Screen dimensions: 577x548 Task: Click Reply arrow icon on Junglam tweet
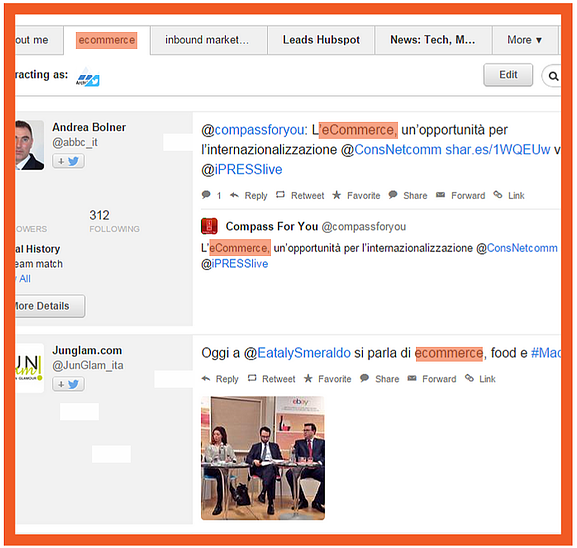pos(206,378)
